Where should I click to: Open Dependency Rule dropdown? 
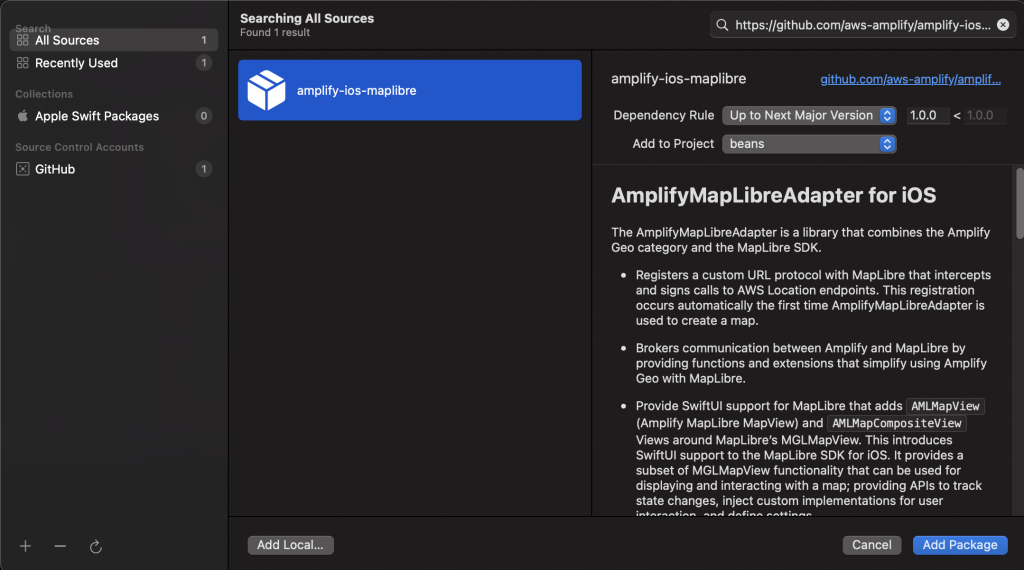point(809,116)
